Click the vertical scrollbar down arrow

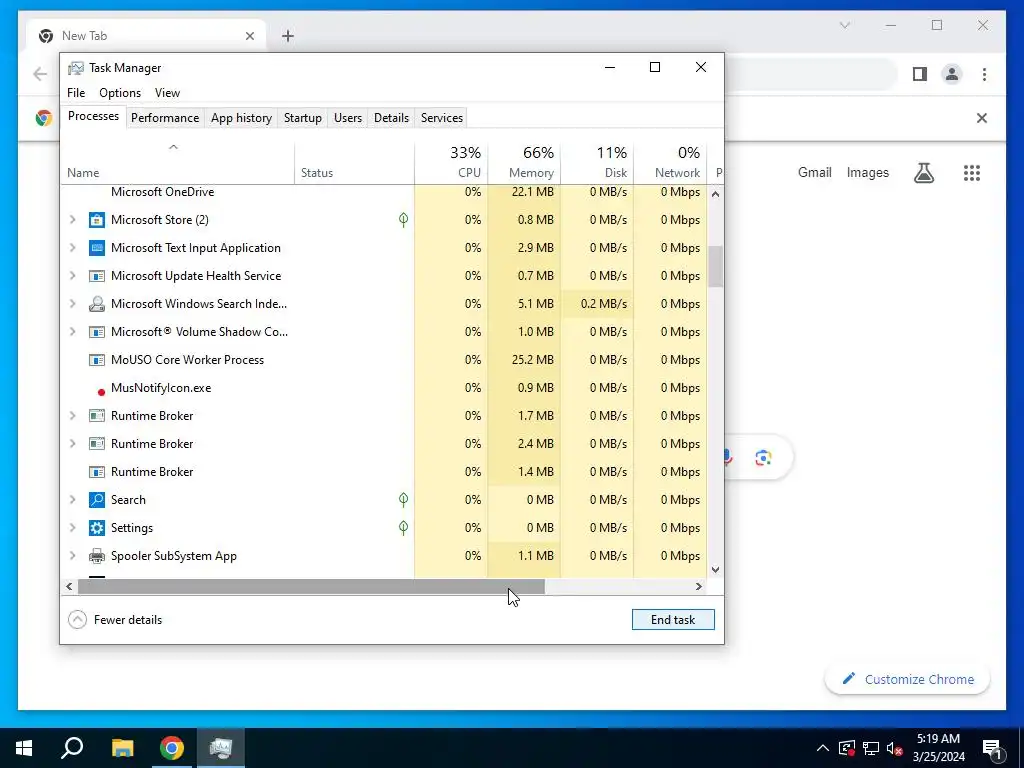pyautogui.click(x=716, y=569)
